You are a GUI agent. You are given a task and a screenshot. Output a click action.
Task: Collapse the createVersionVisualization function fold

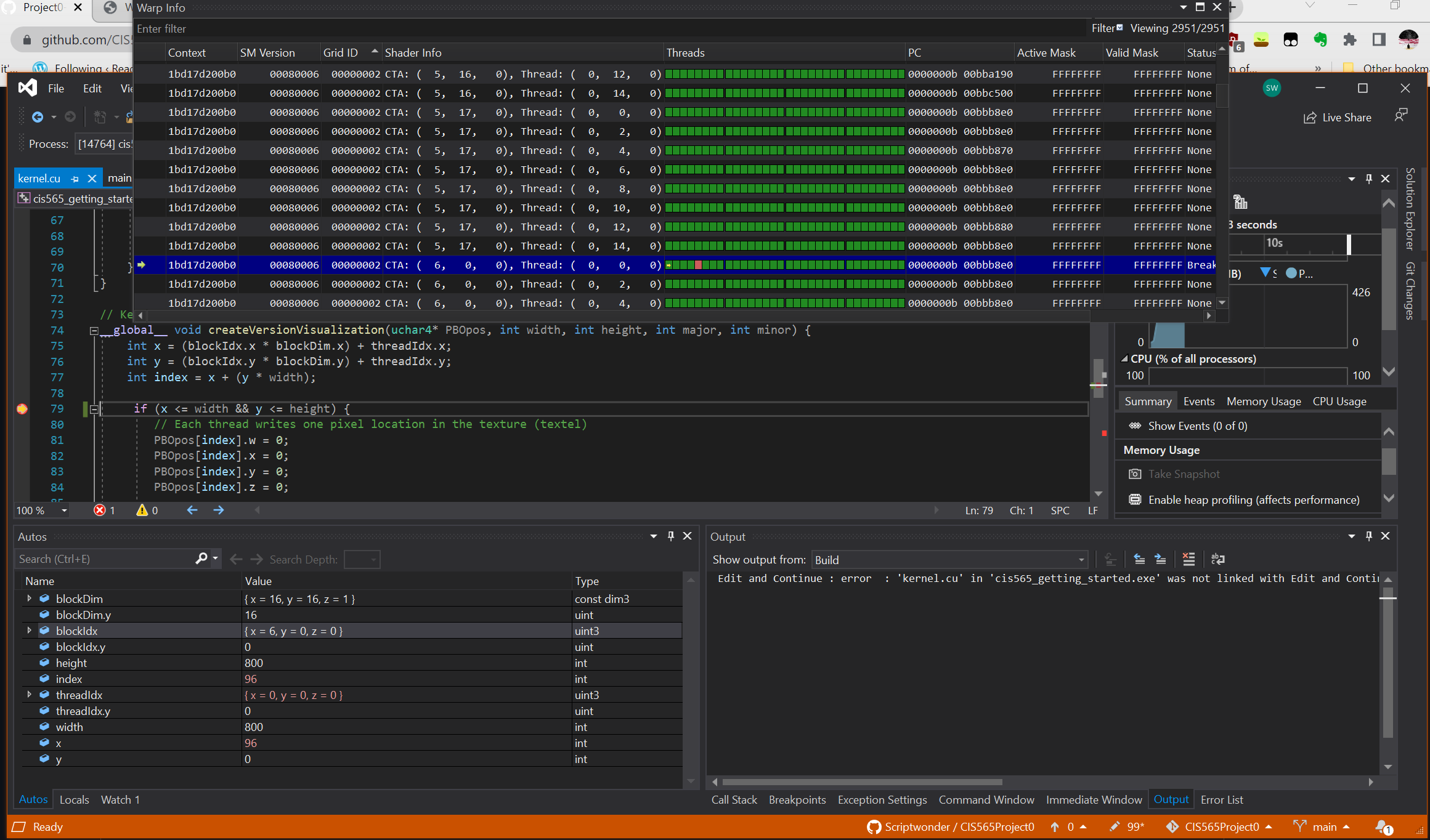coord(94,331)
